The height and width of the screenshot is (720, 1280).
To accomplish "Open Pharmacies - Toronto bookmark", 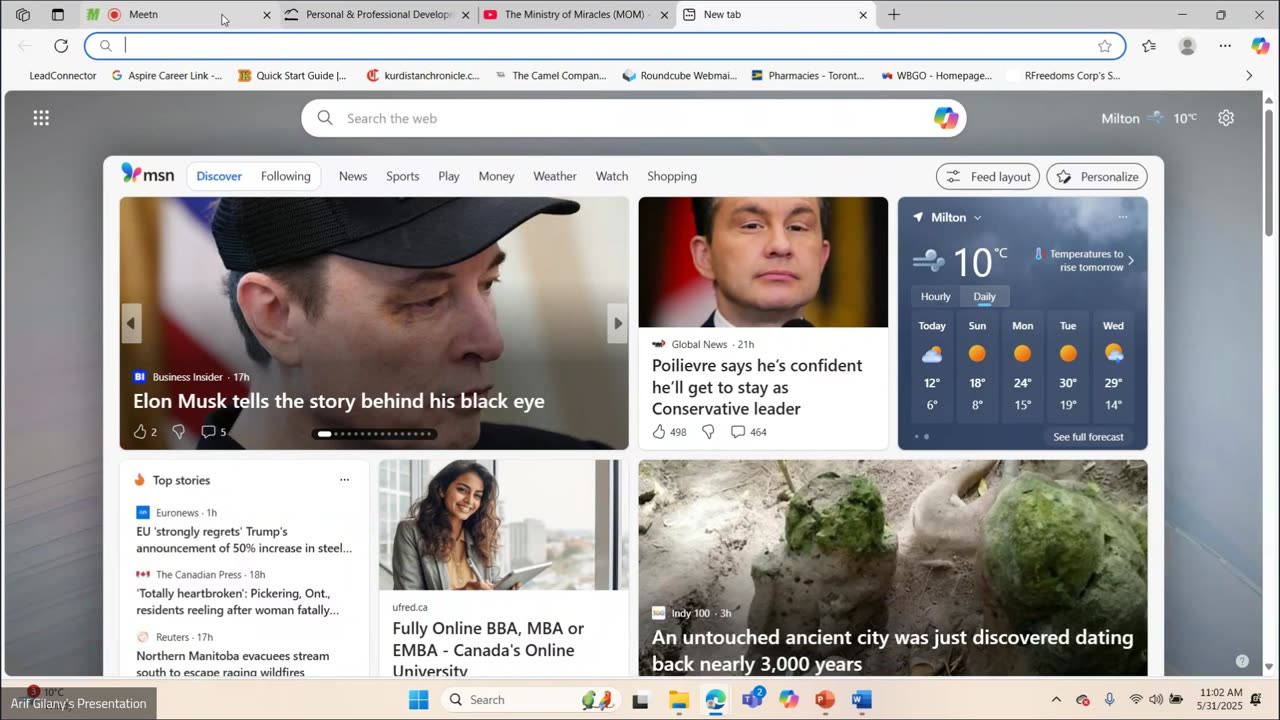I will (x=808, y=75).
